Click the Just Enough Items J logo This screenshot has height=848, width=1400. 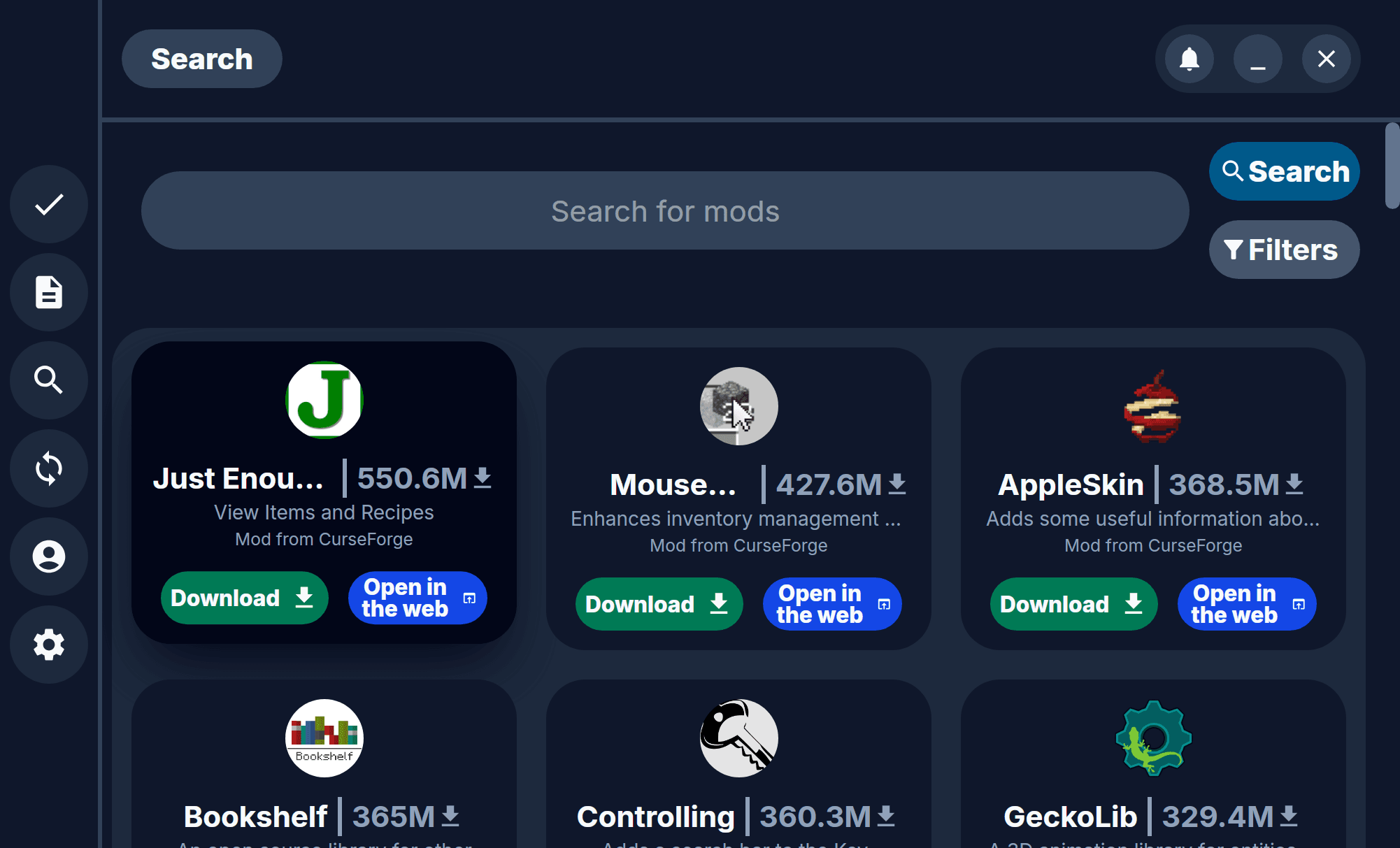click(324, 400)
